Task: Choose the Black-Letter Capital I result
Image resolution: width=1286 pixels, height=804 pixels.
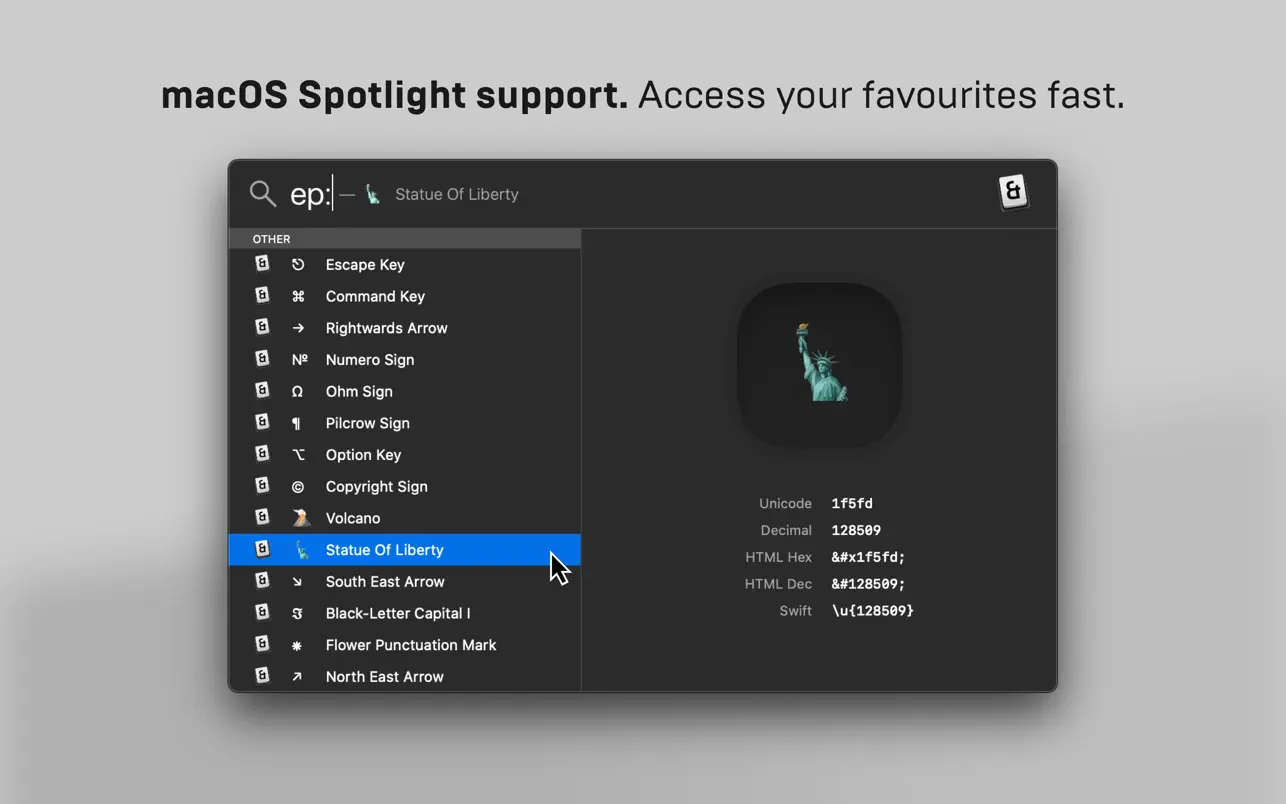Action: click(x=397, y=614)
